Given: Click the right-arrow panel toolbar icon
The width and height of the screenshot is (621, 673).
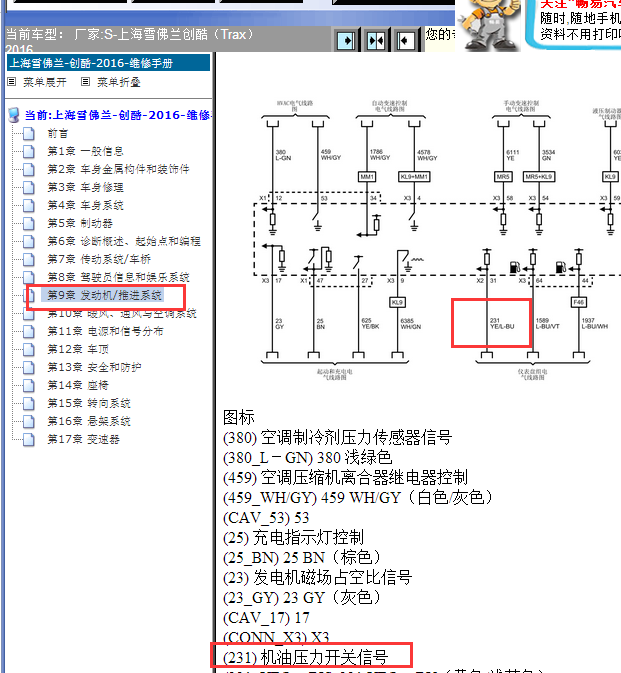Looking at the screenshot, I should click(x=345, y=41).
